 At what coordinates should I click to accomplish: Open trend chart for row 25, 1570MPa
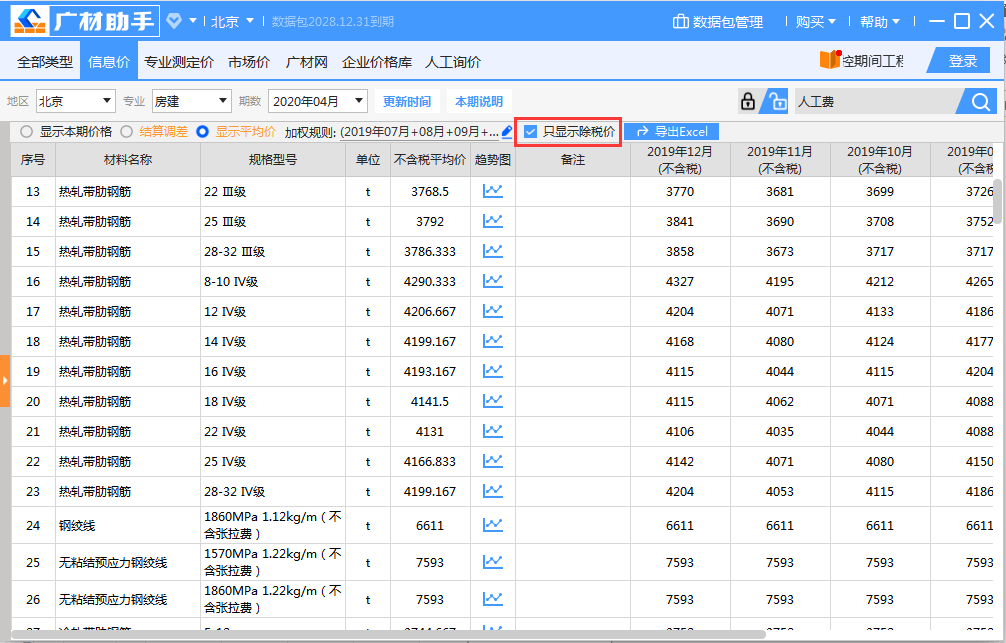(x=492, y=562)
